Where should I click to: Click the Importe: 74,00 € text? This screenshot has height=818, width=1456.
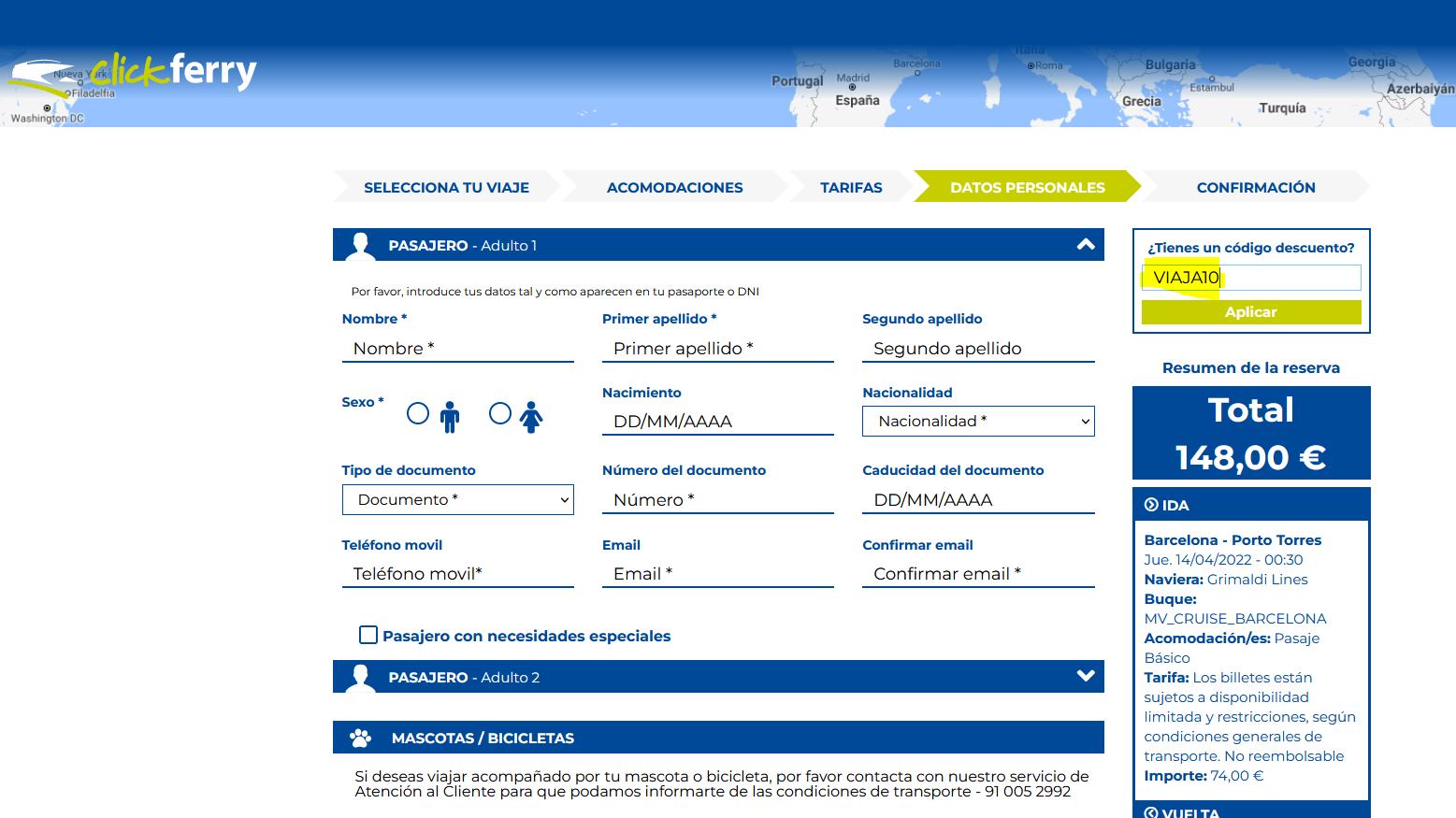coord(1204,776)
